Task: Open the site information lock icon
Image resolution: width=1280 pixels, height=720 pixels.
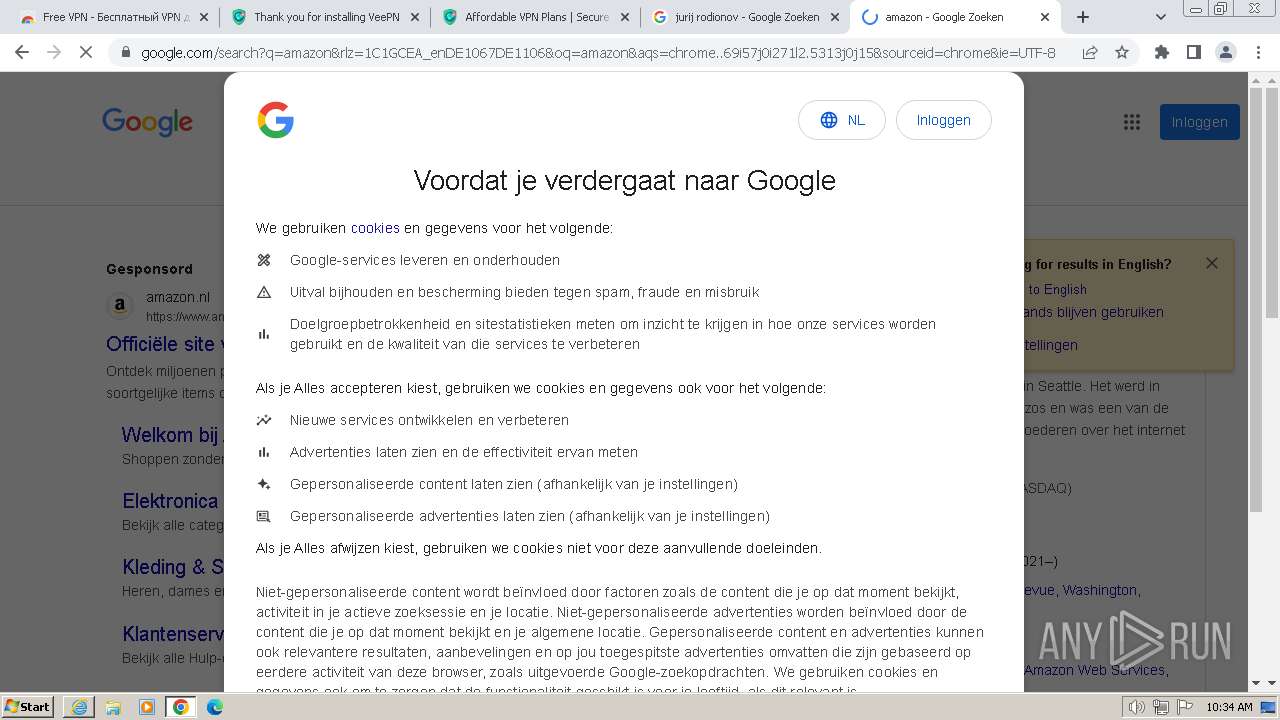Action: [125, 52]
